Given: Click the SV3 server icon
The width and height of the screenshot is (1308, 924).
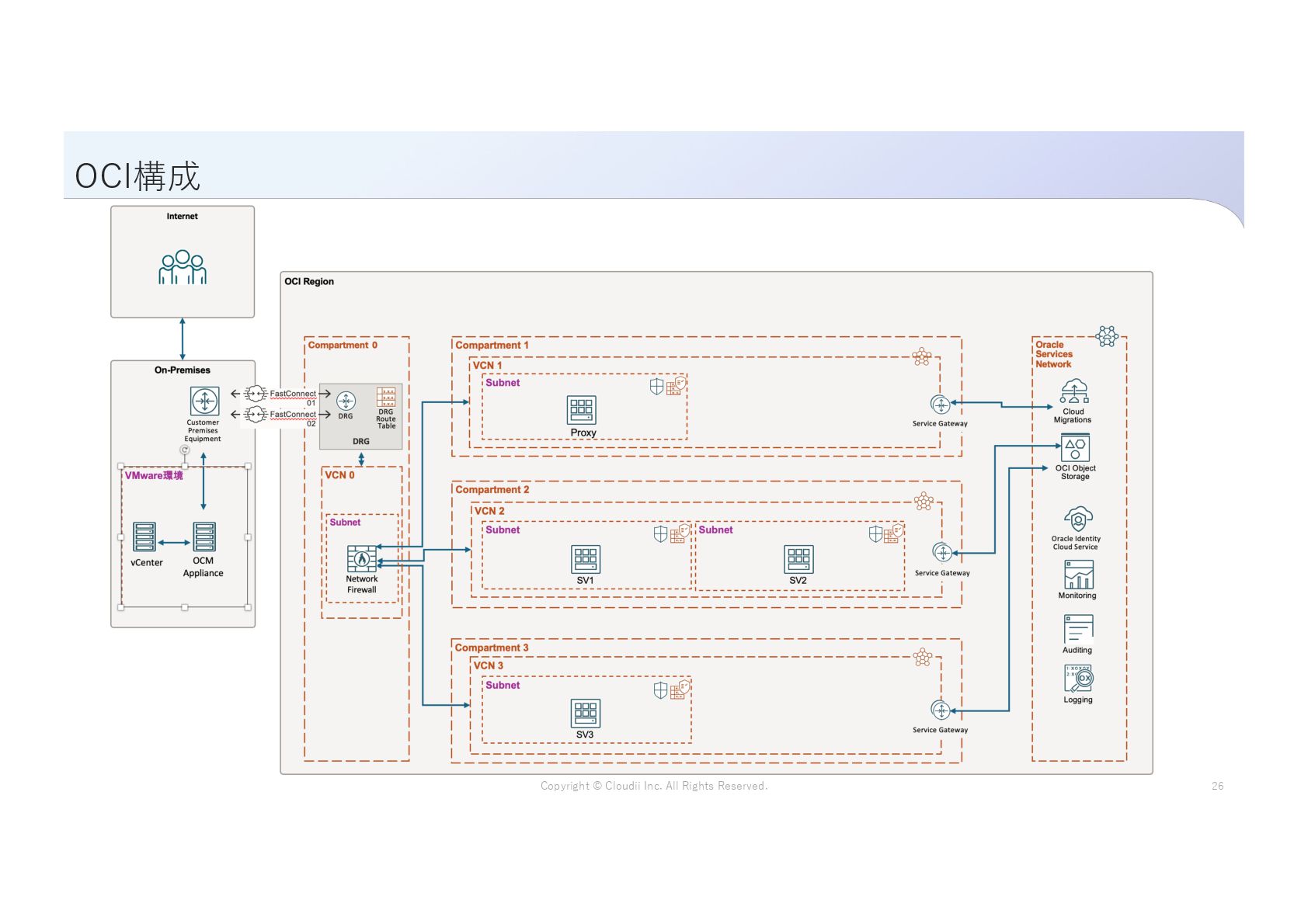Looking at the screenshot, I should tap(586, 714).
